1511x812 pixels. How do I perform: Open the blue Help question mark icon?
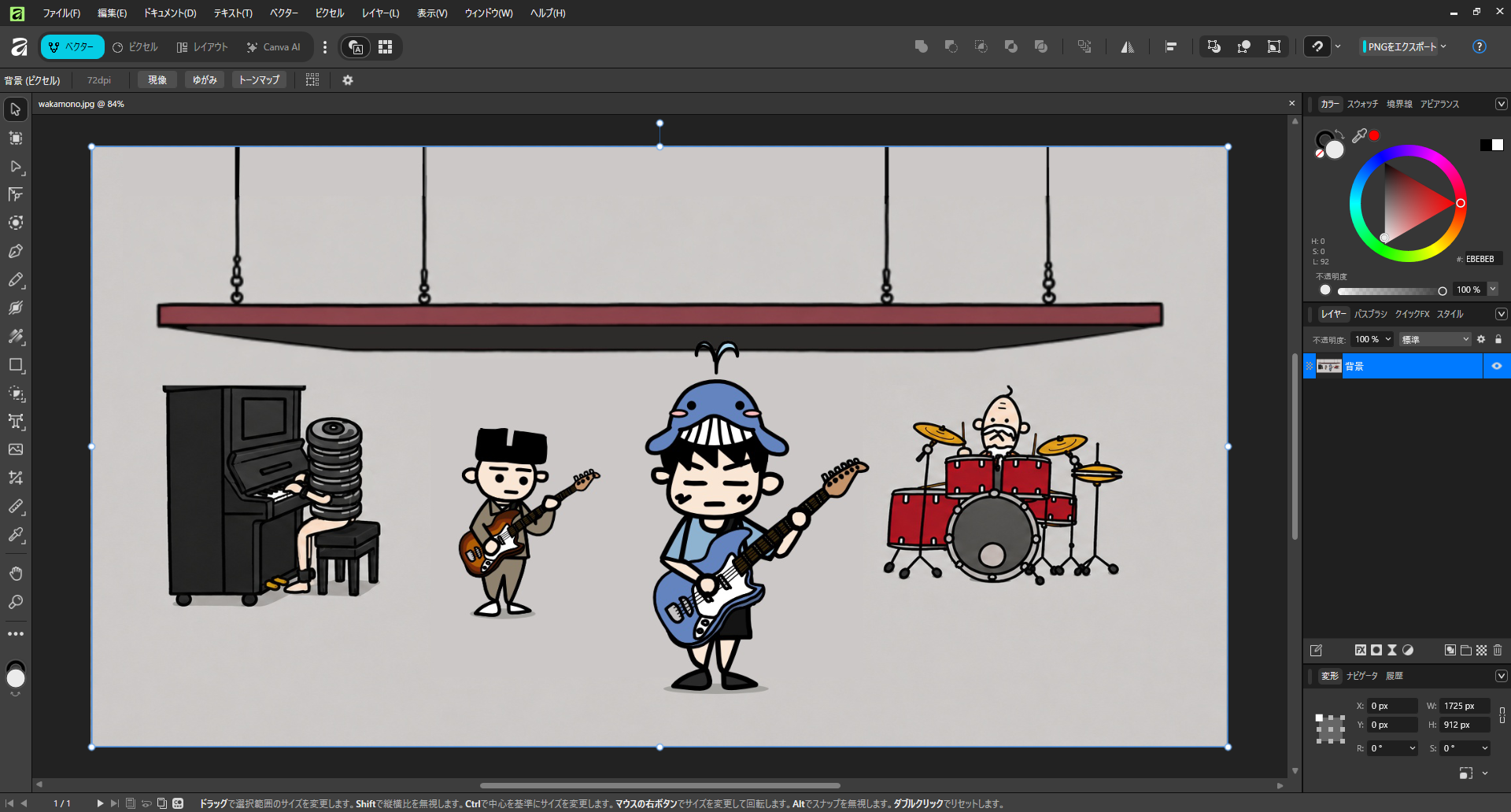[1480, 46]
